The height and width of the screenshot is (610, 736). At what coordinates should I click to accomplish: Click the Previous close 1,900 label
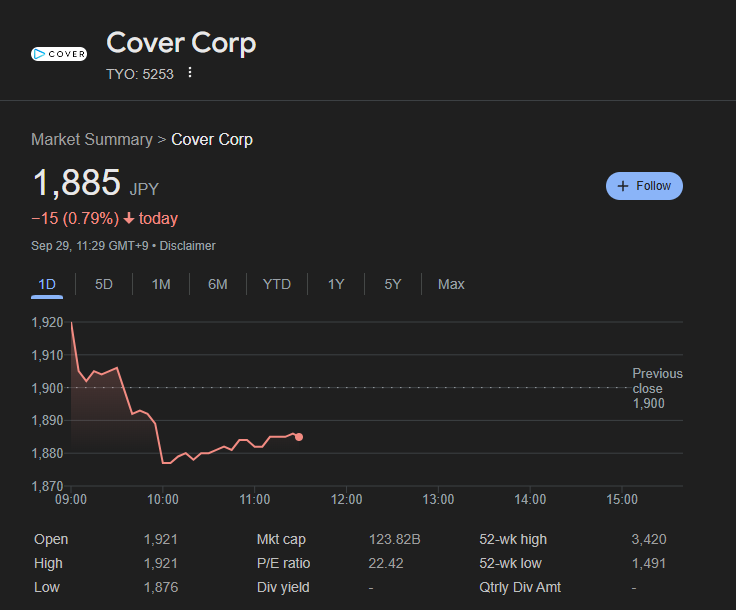tap(657, 388)
